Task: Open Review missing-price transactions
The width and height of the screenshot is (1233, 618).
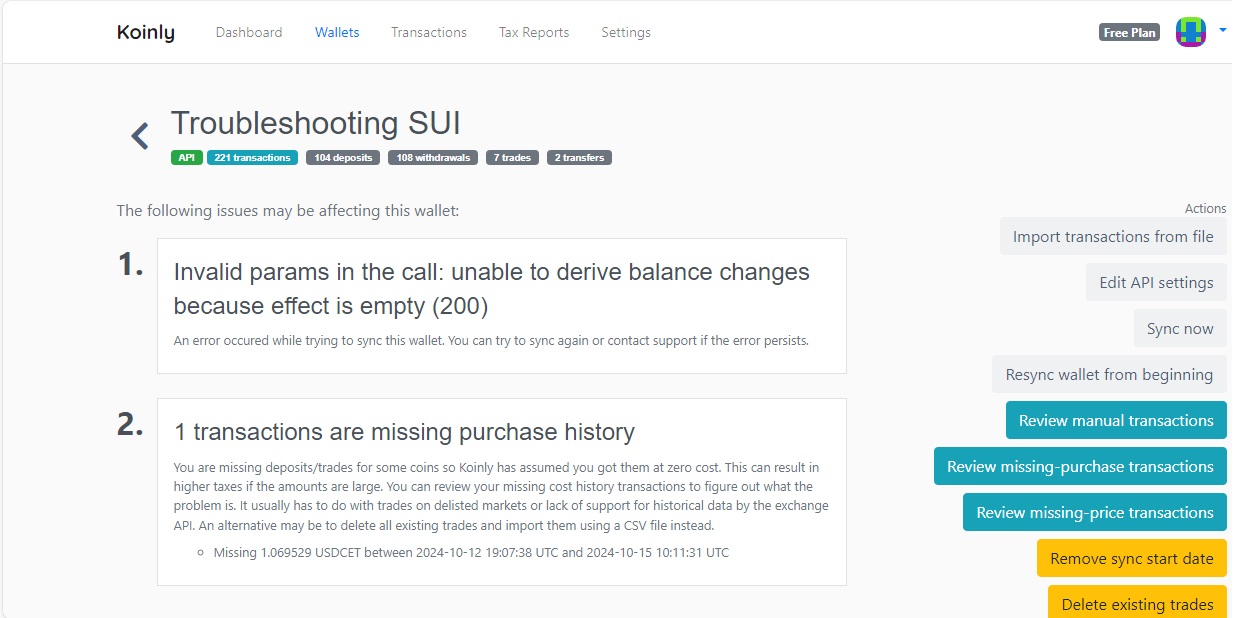Action: [1095, 513]
